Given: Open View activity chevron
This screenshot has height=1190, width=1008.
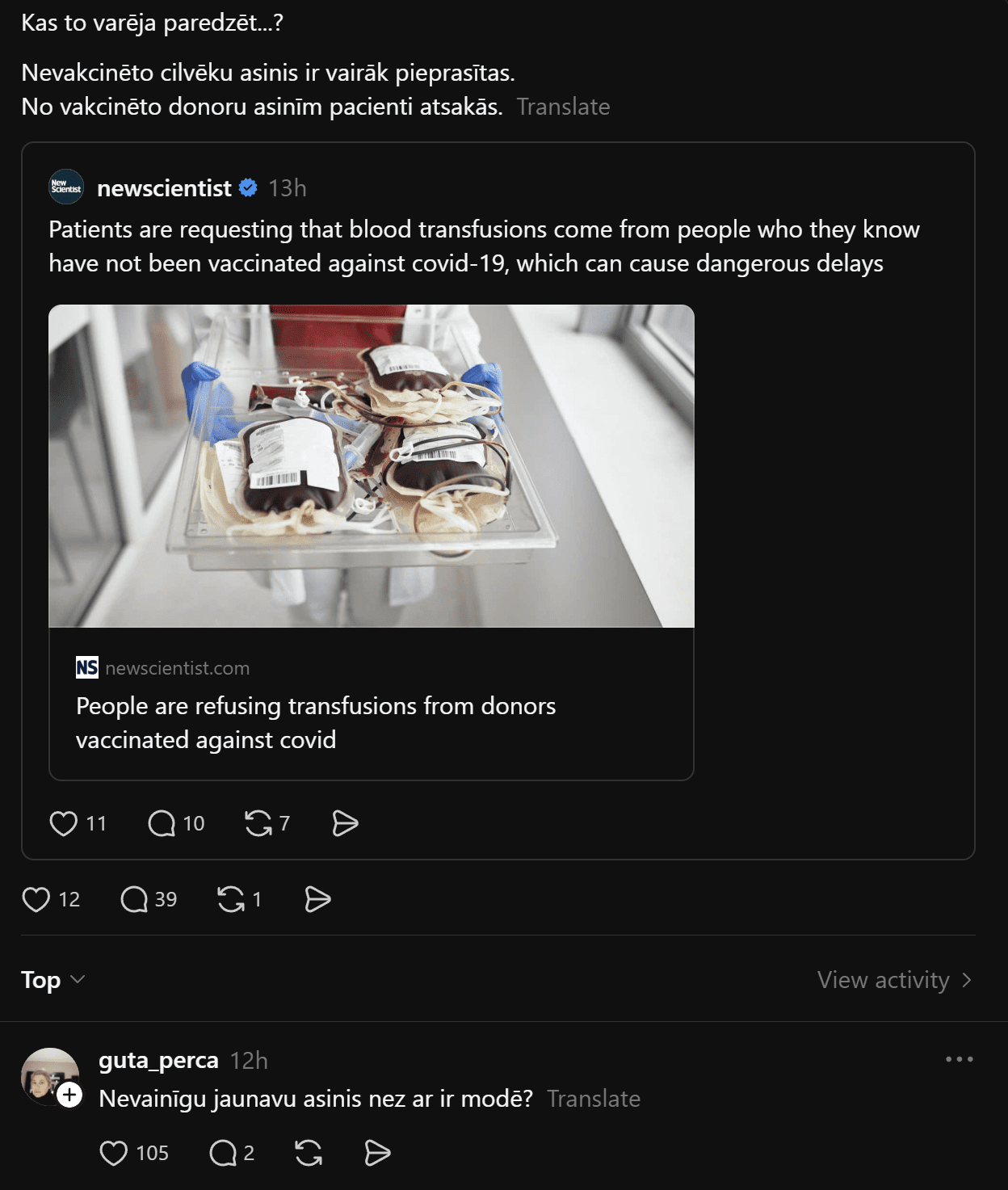Looking at the screenshot, I should pos(966,980).
